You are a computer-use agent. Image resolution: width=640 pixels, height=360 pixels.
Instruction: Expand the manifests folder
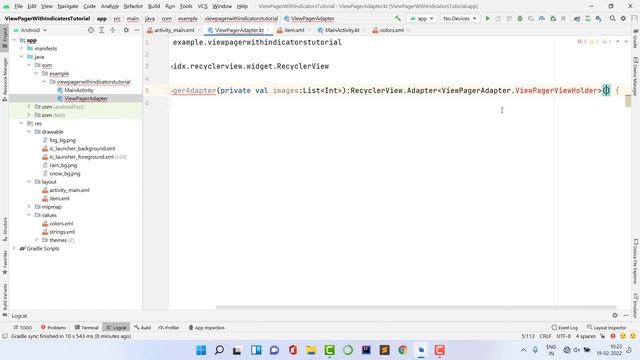tap(22, 48)
